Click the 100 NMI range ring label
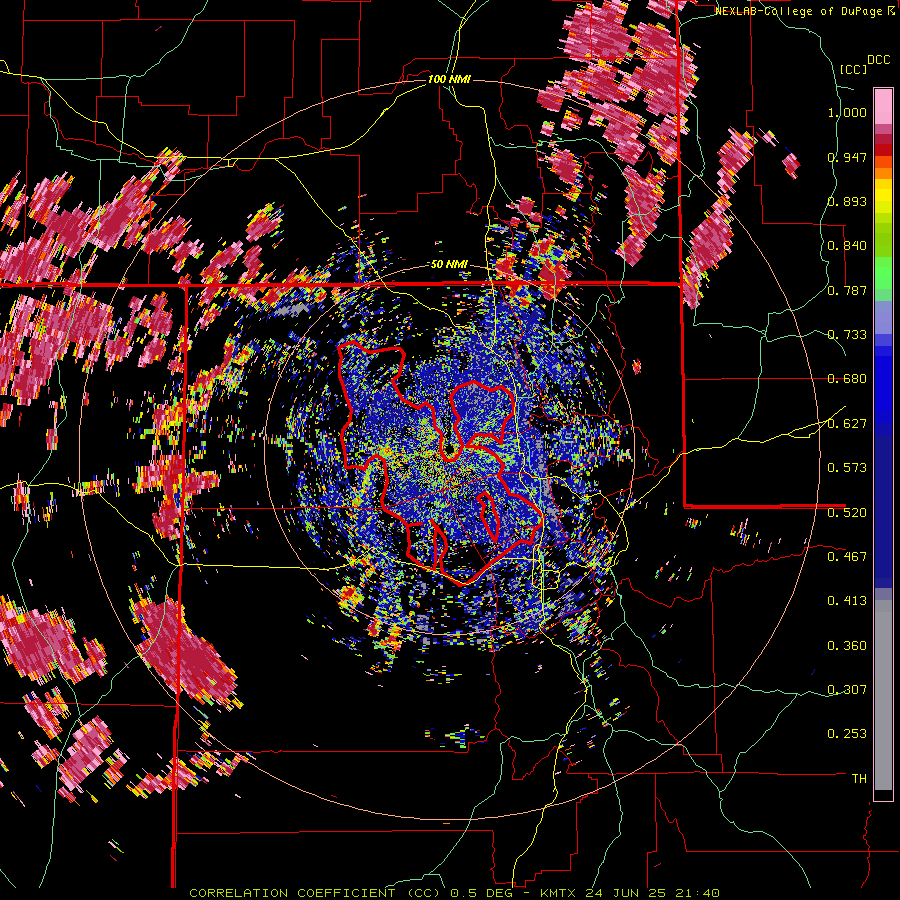This screenshot has width=900, height=900. click(449, 79)
